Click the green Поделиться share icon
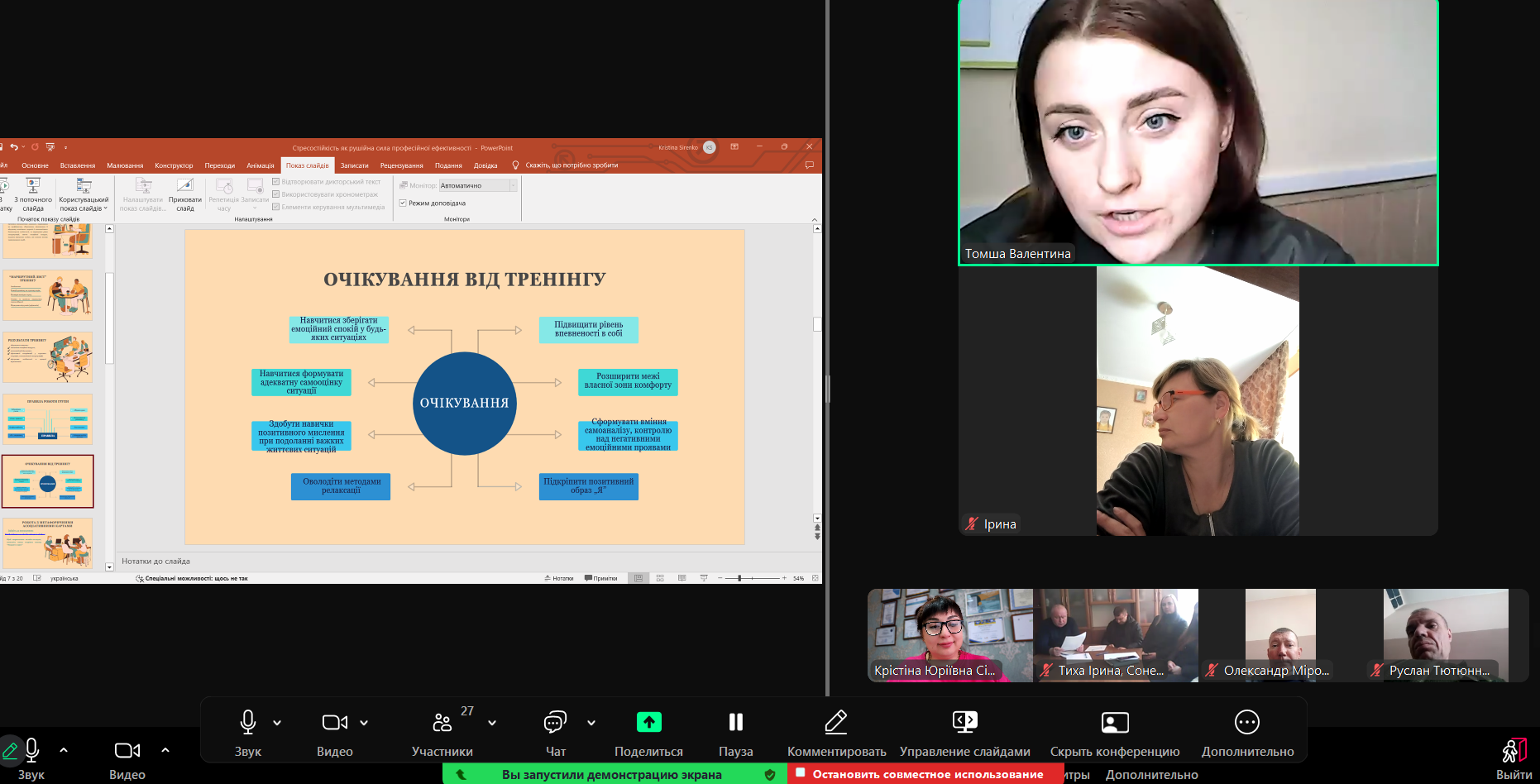 (648, 723)
